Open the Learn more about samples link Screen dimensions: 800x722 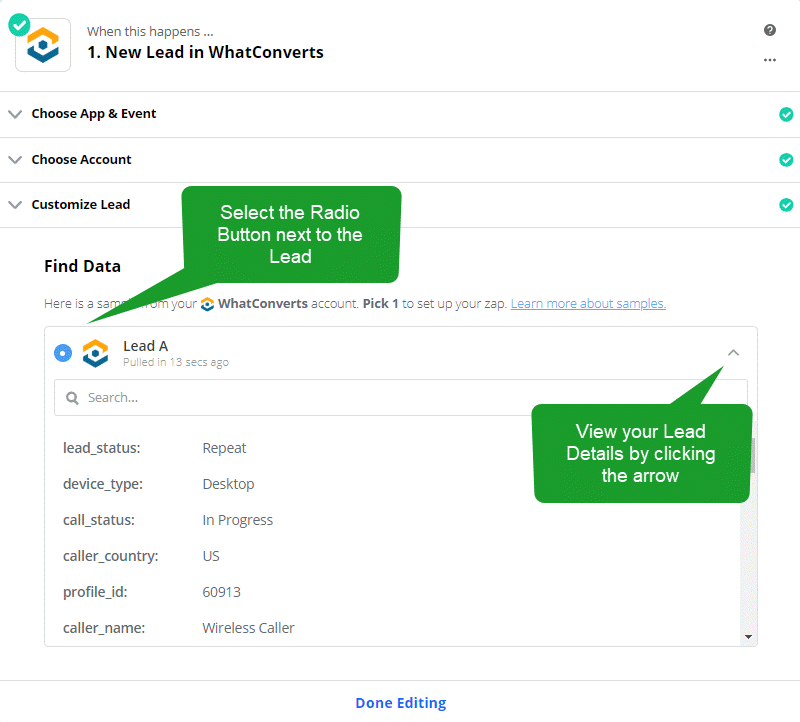588,304
